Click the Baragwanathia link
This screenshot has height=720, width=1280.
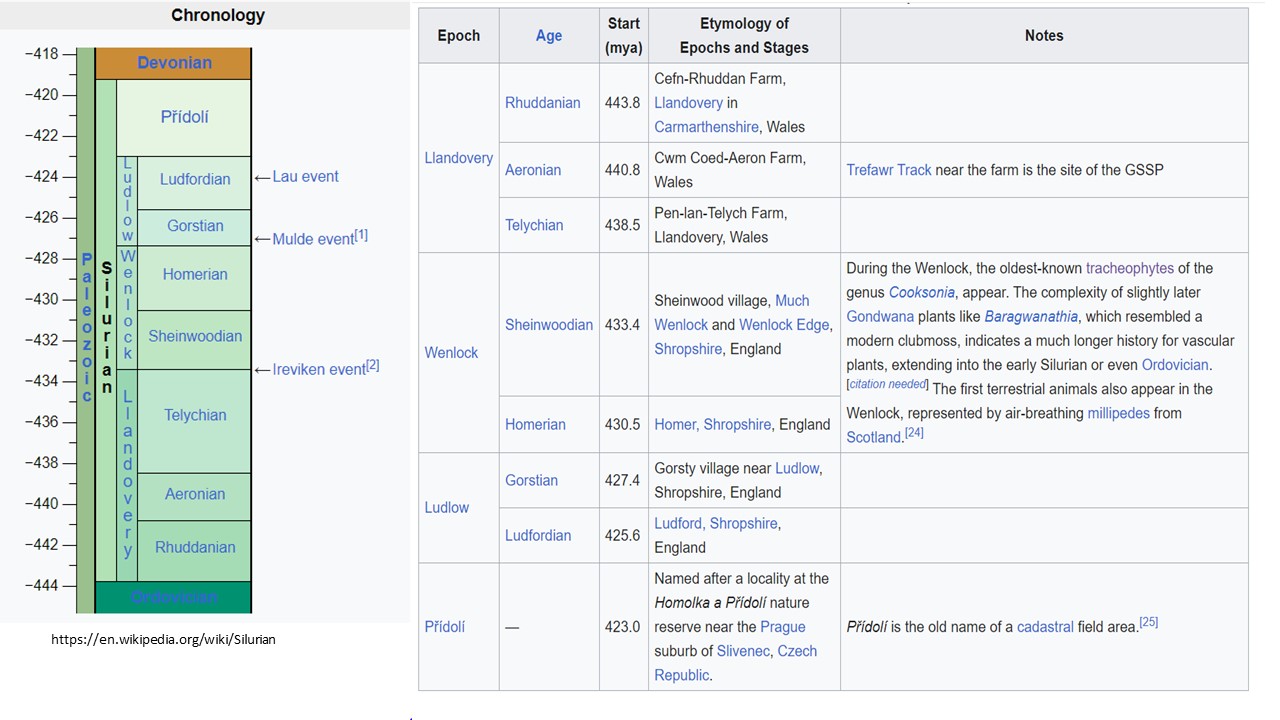pos(1030,317)
